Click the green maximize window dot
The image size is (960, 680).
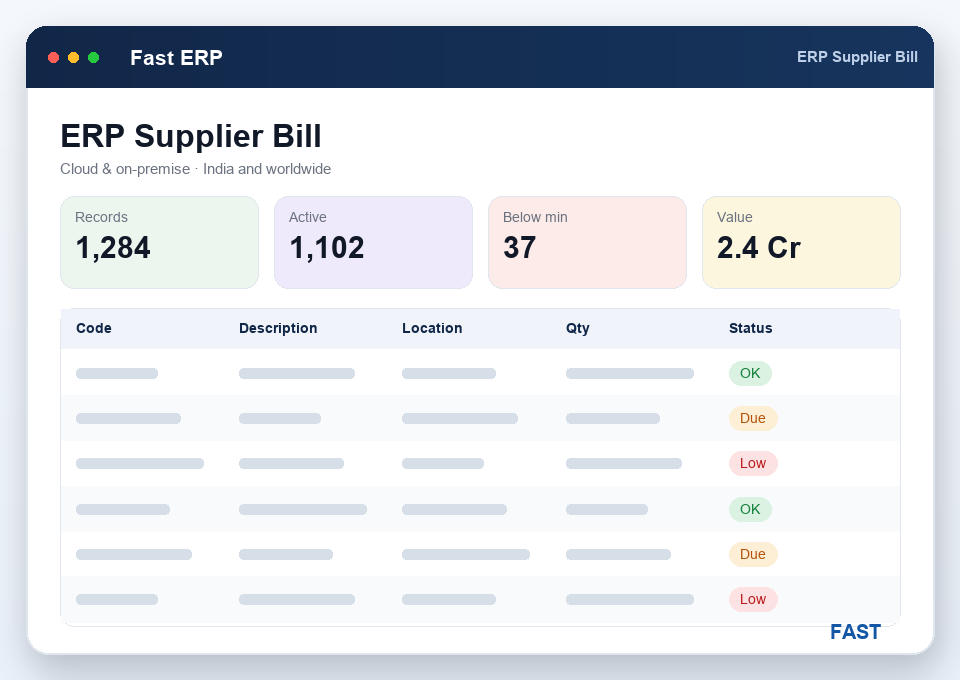point(94,58)
